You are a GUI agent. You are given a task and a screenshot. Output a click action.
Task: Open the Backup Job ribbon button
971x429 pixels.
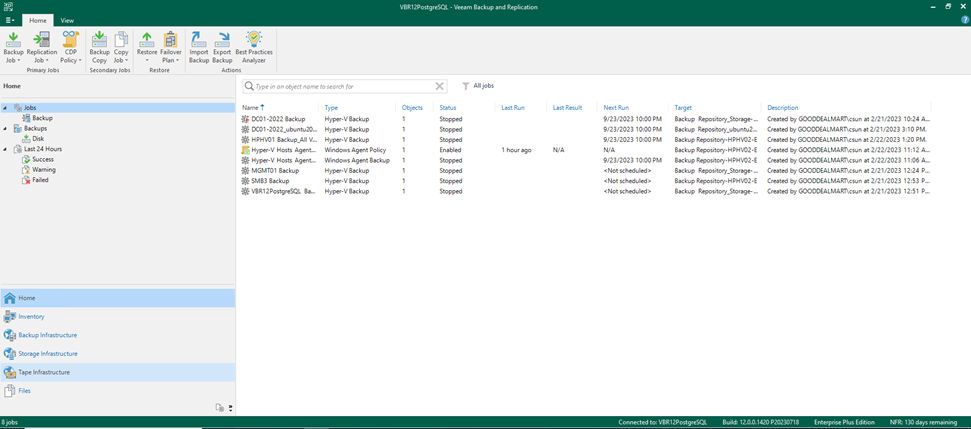(14, 48)
